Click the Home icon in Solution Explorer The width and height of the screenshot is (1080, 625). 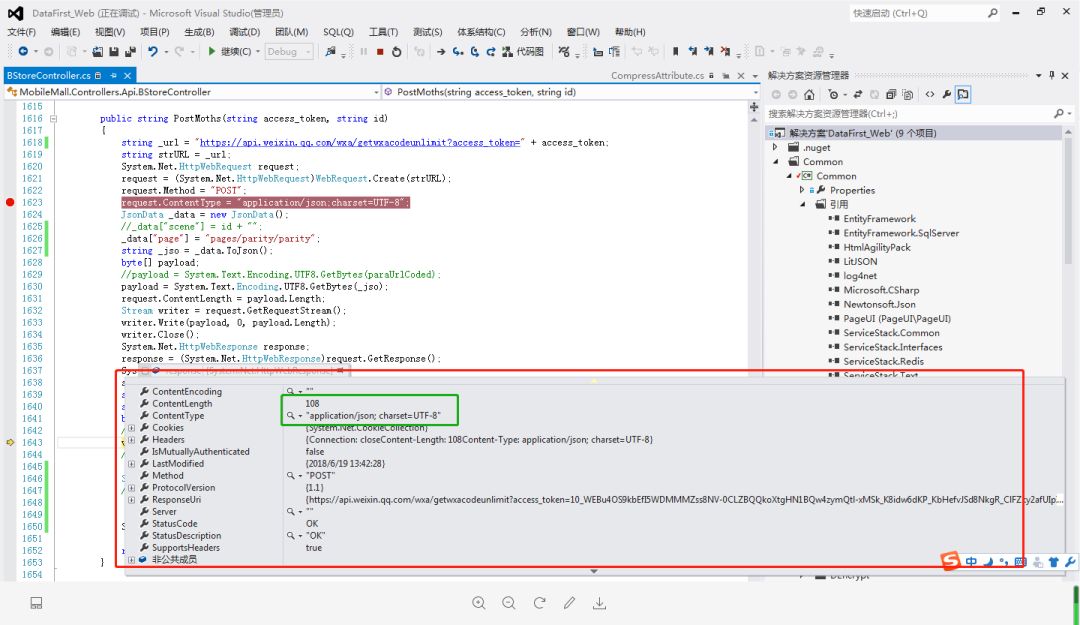(809, 94)
